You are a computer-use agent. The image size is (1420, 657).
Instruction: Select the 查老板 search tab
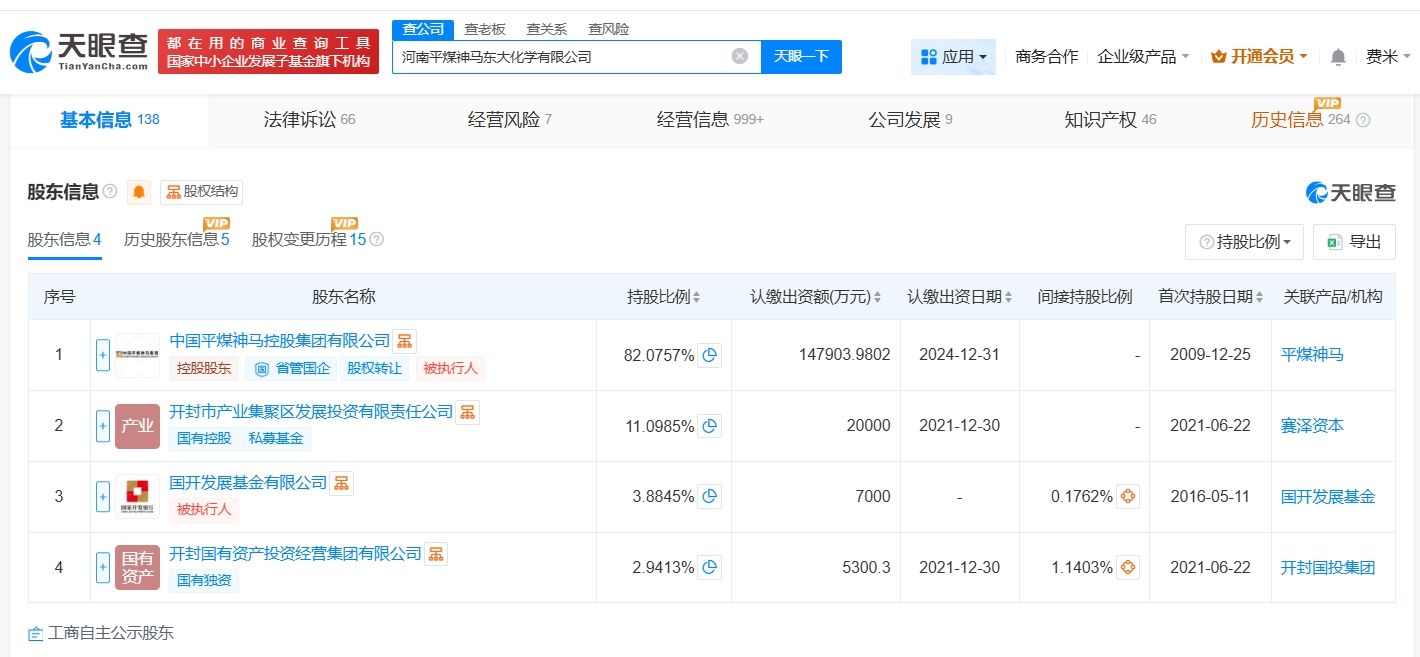pos(485,29)
